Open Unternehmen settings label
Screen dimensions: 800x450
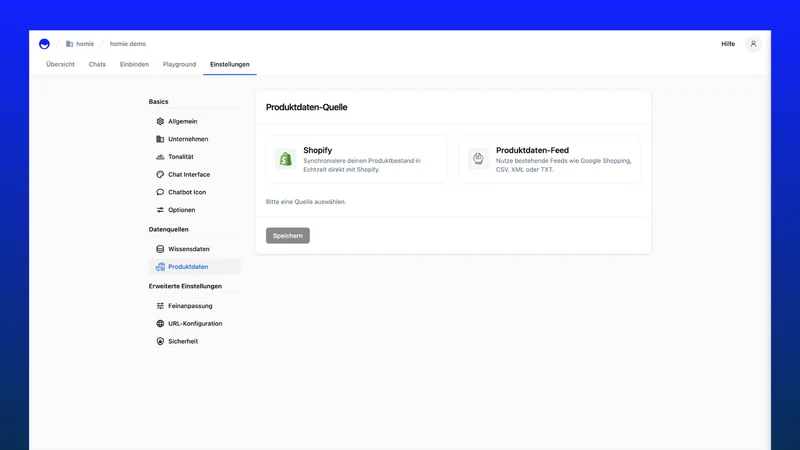click(x=188, y=139)
